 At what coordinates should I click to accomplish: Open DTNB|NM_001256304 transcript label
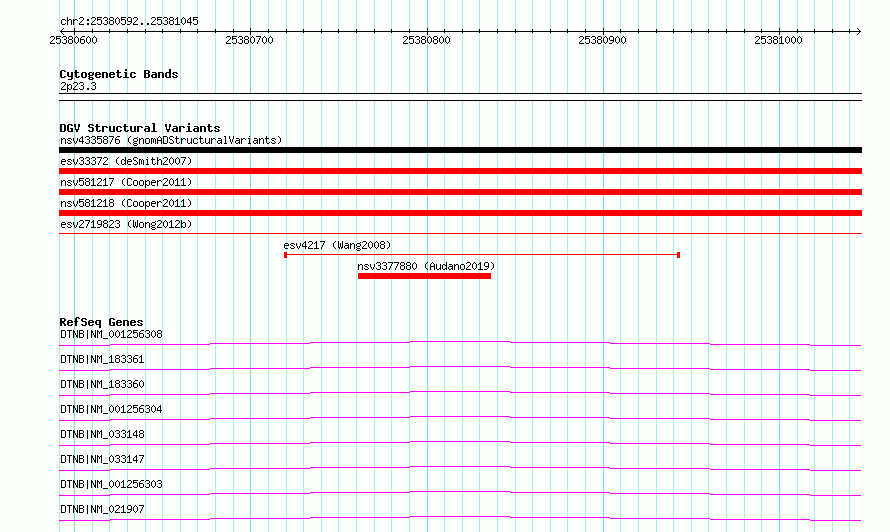(x=111, y=409)
